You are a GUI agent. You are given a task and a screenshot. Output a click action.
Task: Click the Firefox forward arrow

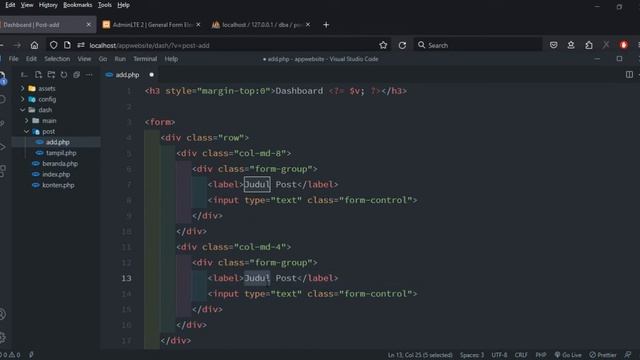coord(17,45)
